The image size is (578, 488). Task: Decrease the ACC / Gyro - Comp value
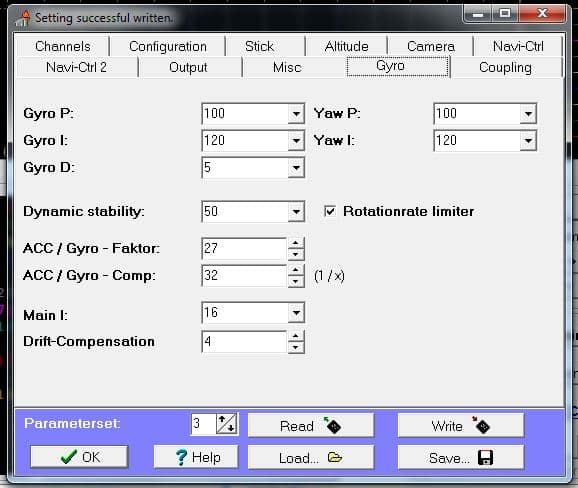pyautogui.click(x=296, y=282)
